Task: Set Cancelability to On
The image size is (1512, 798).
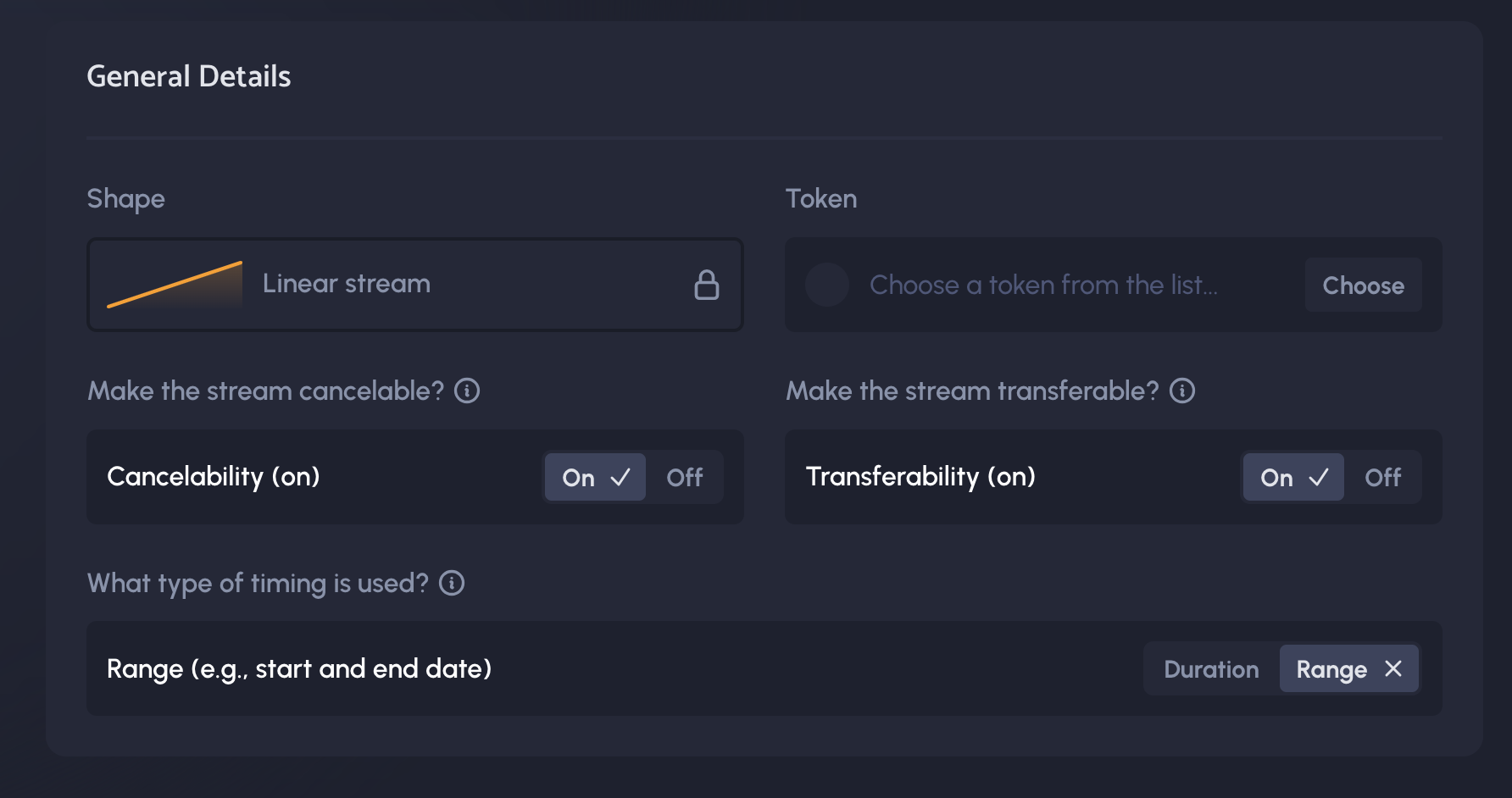Action: 579,477
